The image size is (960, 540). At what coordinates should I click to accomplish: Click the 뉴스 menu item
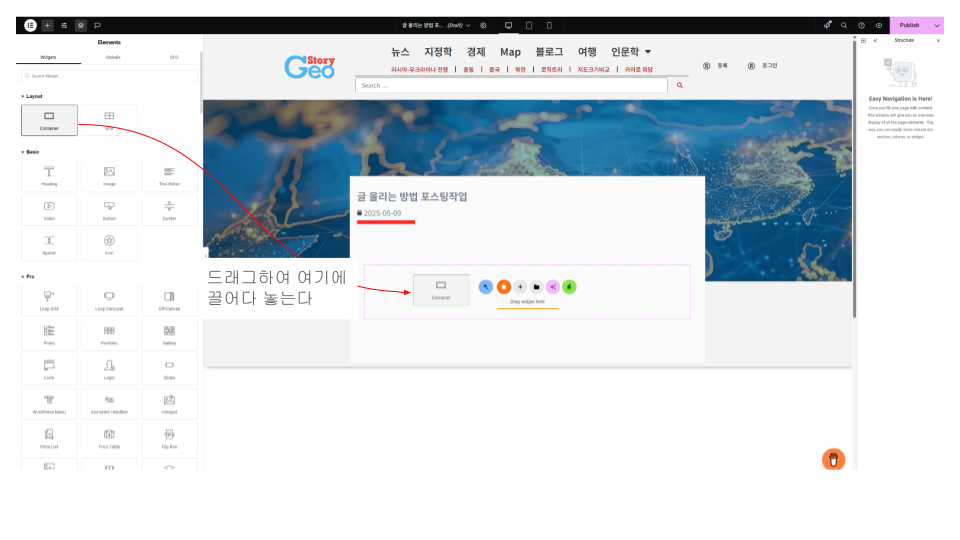[x=400, y=52]
